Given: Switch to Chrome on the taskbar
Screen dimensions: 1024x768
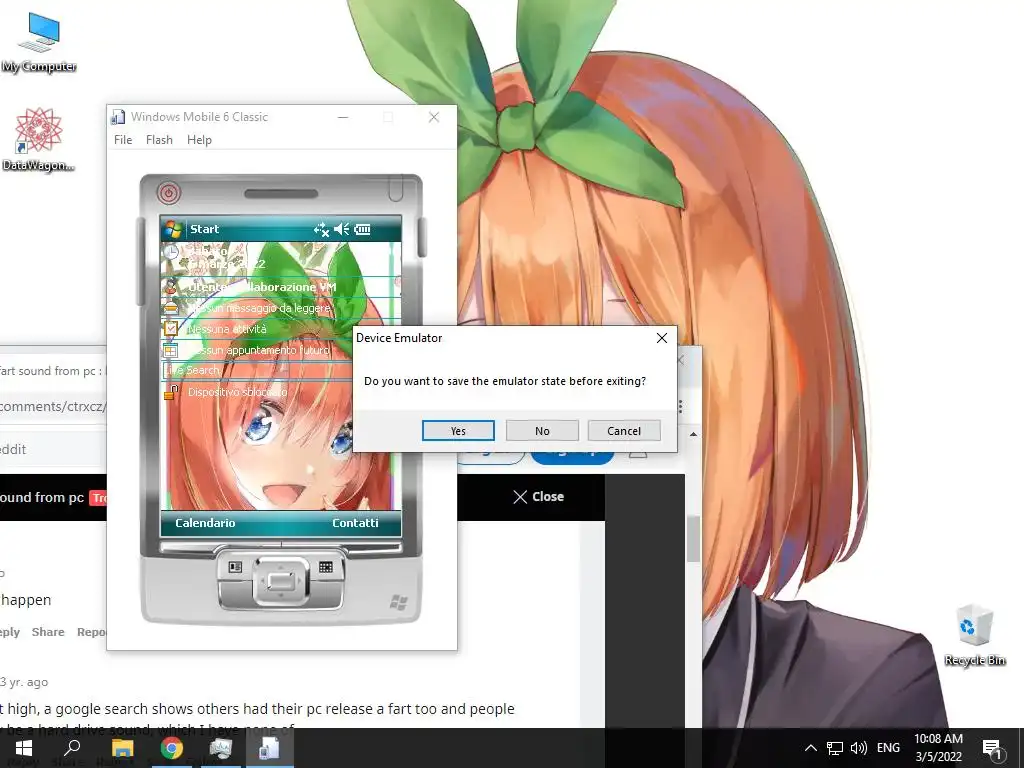Looking at the screenshot, I should [172, 748].
